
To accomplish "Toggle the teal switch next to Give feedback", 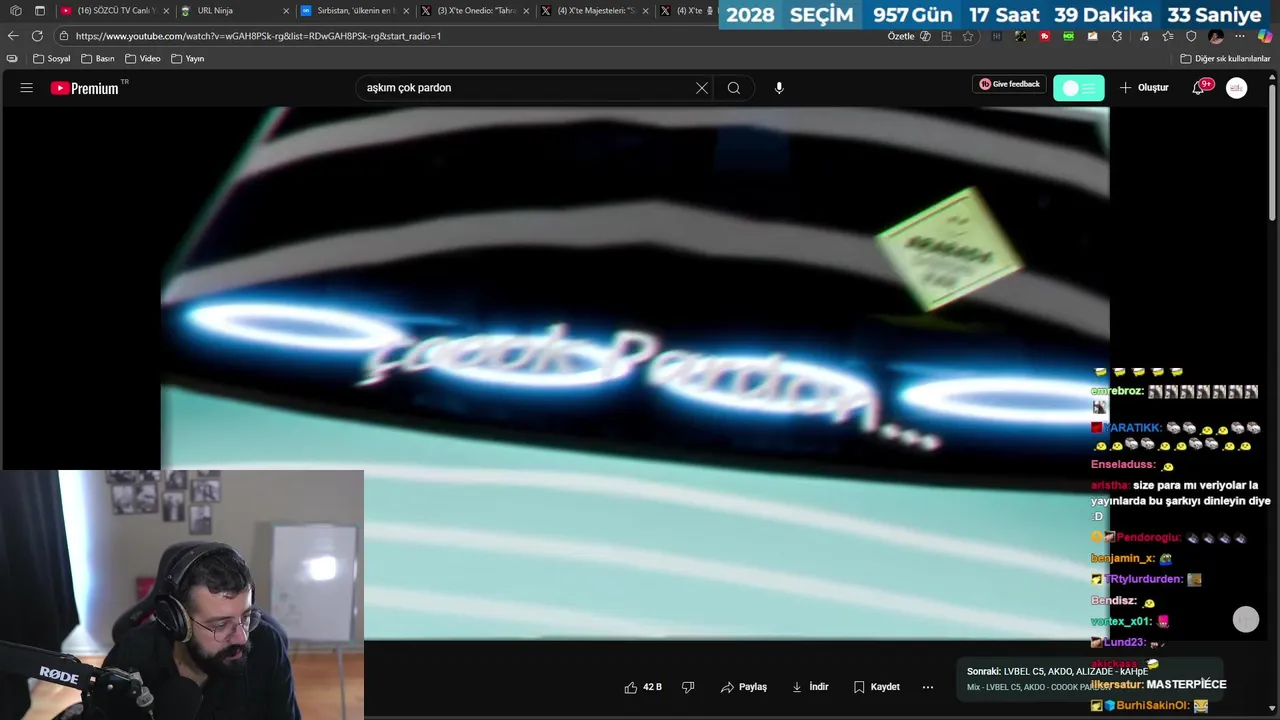I will [1079, 88].
